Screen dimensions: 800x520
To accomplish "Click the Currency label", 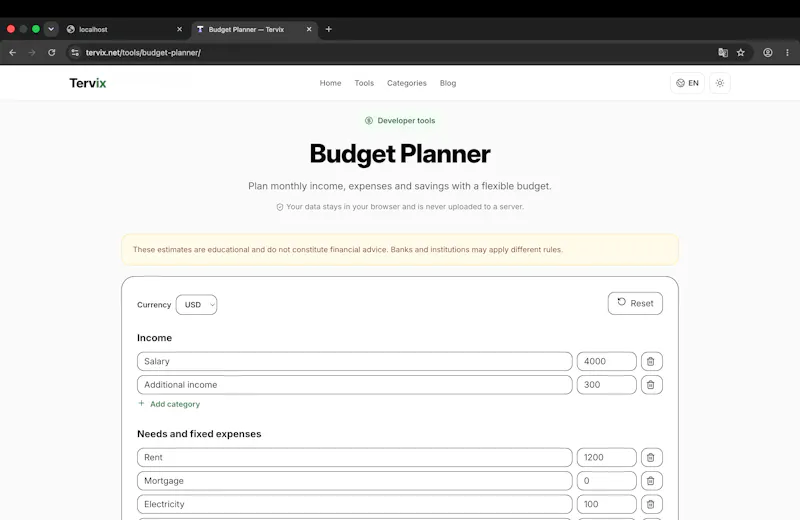I will point(154,305).
